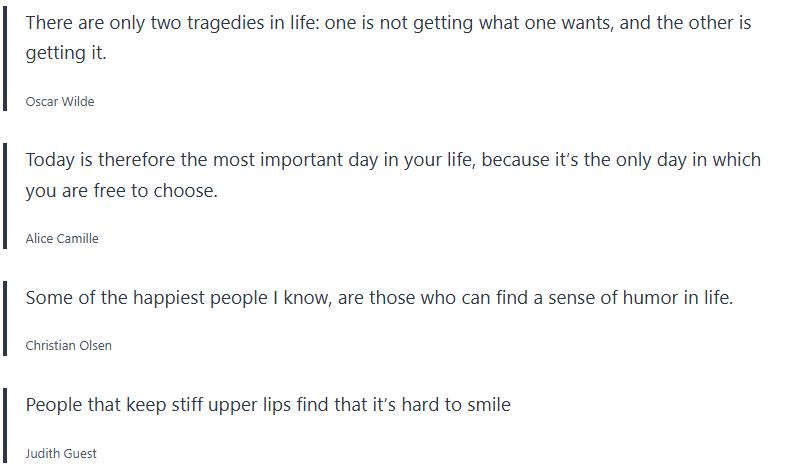The height and width of the screenshot is (470, 808).
Task: Click the Judith Guest author name
Action: [x=61, y=453]
